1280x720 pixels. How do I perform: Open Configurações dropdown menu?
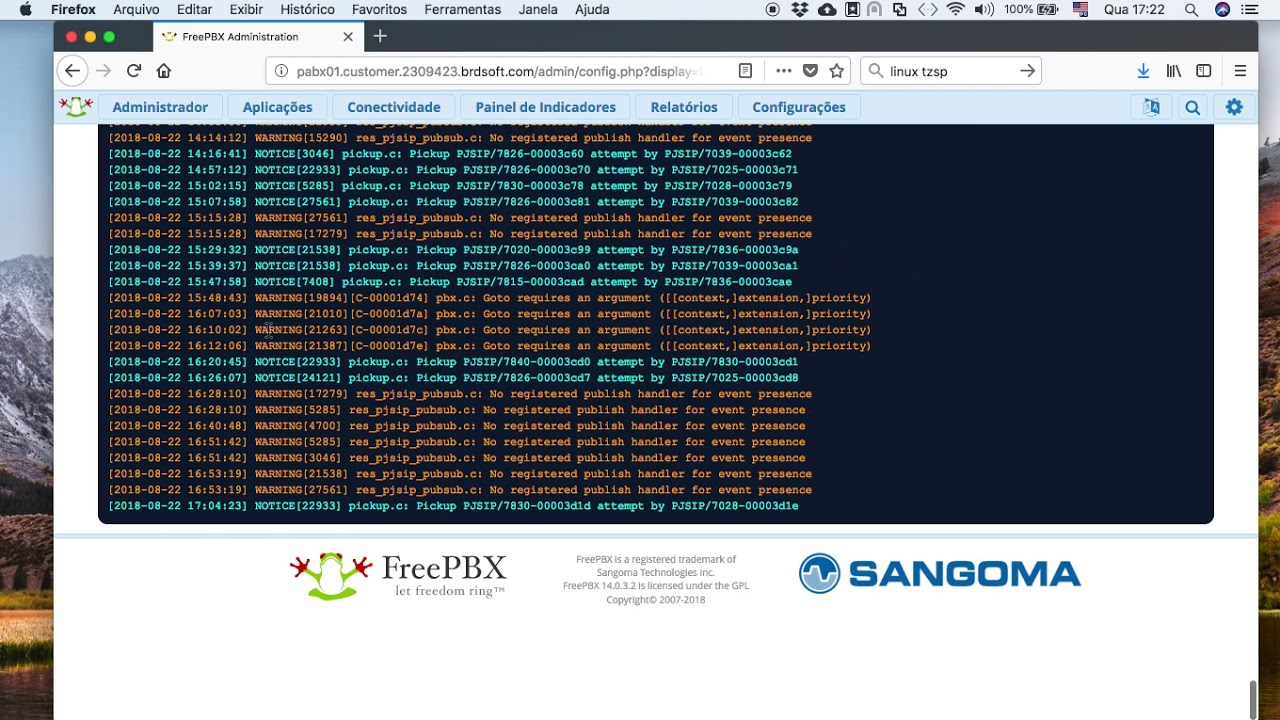tap(799, 107)
